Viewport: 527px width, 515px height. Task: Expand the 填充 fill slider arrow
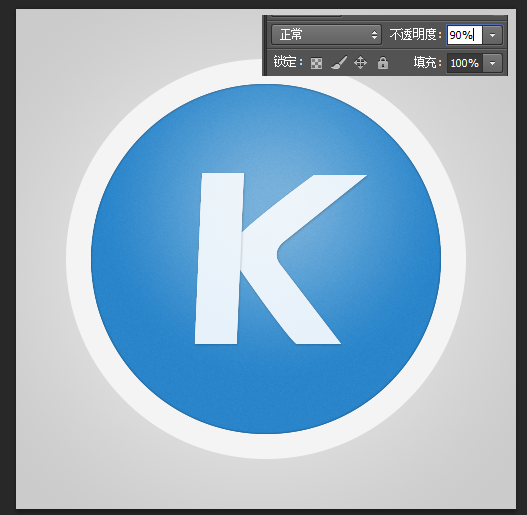pyautogui.click(x=492, y=63)
